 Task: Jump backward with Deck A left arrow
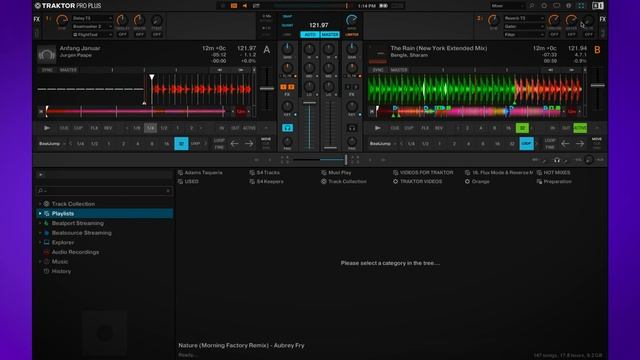tap(234, 144)
